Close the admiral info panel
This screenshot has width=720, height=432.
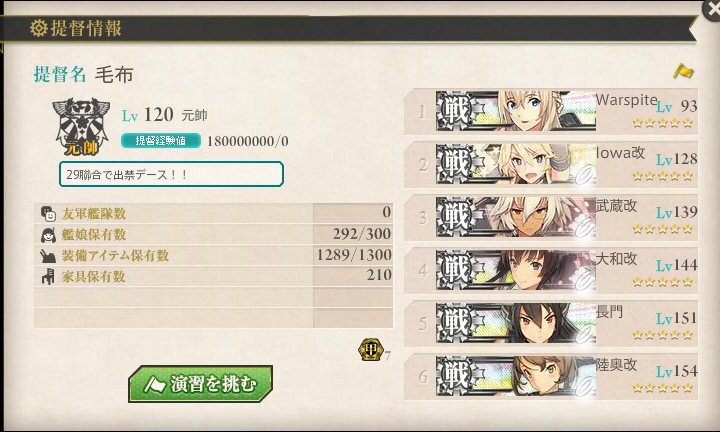point(713,9)
